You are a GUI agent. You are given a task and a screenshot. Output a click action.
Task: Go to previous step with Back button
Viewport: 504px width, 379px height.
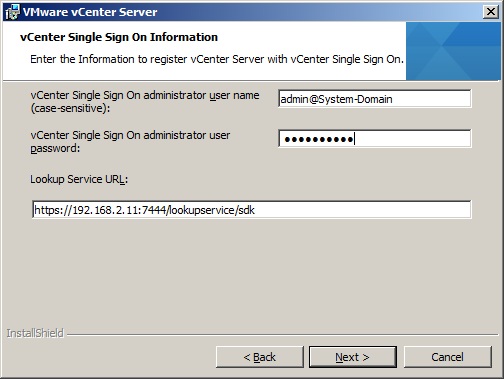pyautogui.click(x=260, y=357)
